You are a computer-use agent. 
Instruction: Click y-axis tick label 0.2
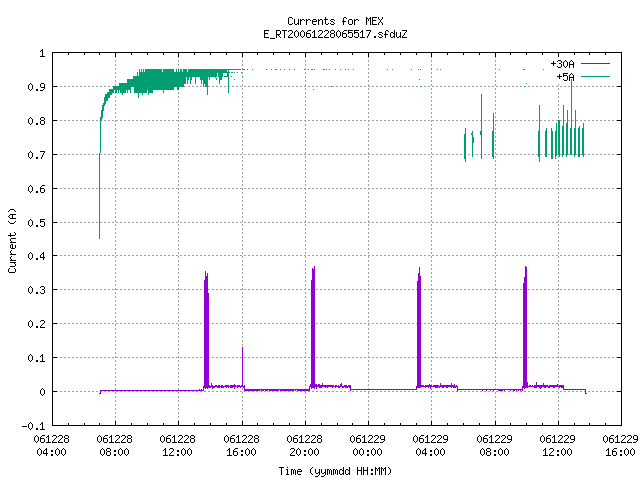[36, 324]
